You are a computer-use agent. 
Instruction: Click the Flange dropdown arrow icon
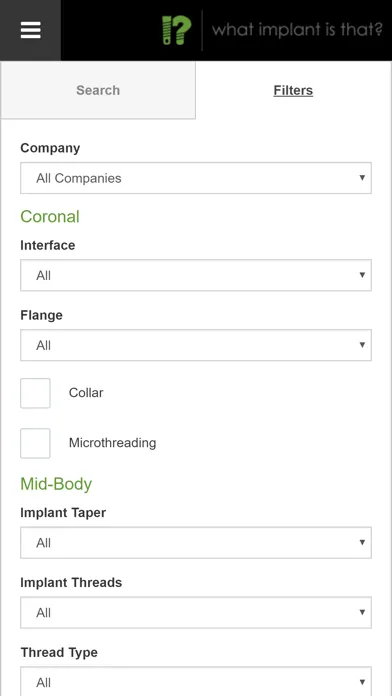pos(362,345)
